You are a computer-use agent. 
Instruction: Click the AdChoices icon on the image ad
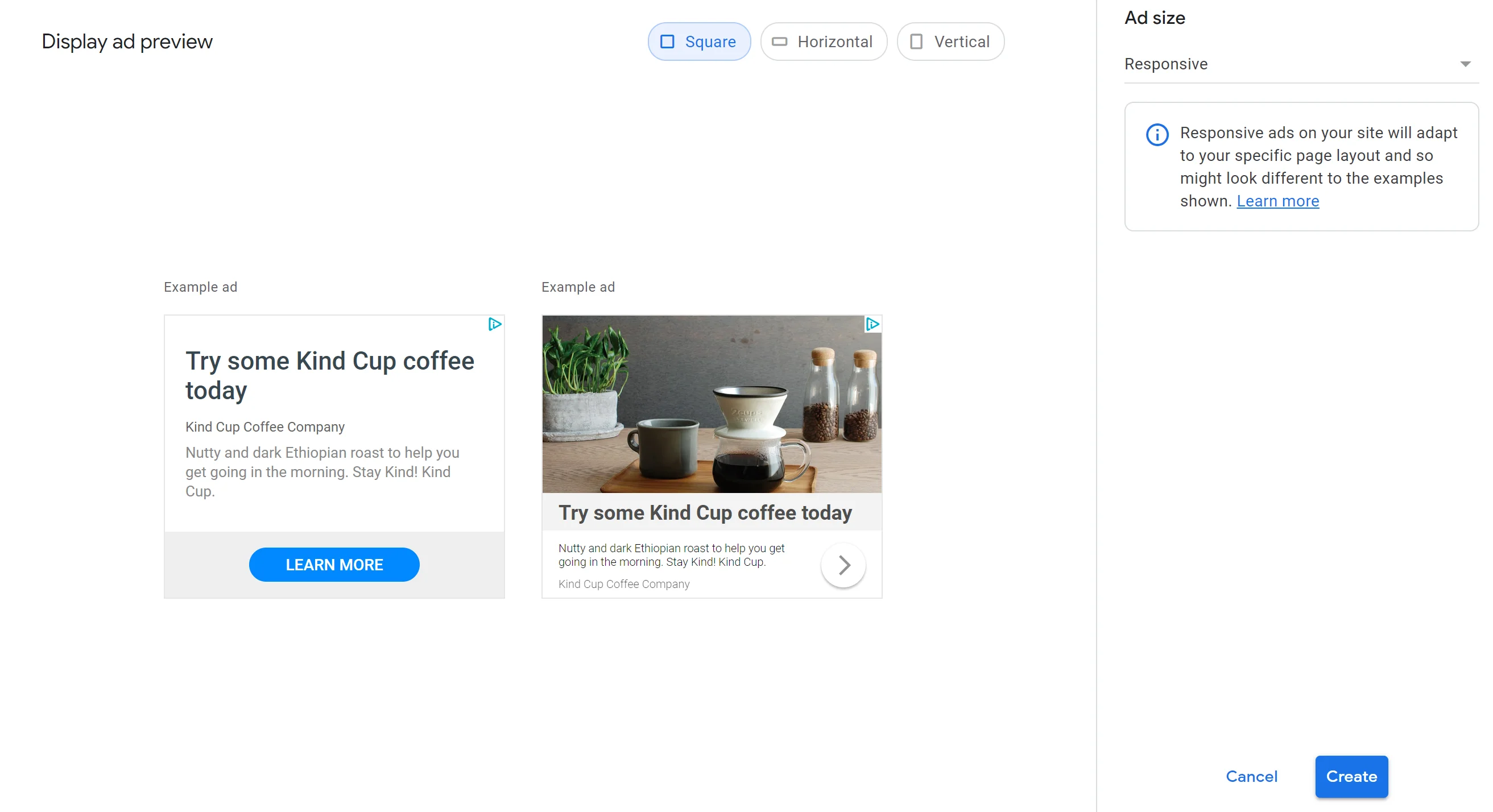(x=872, y=324)
